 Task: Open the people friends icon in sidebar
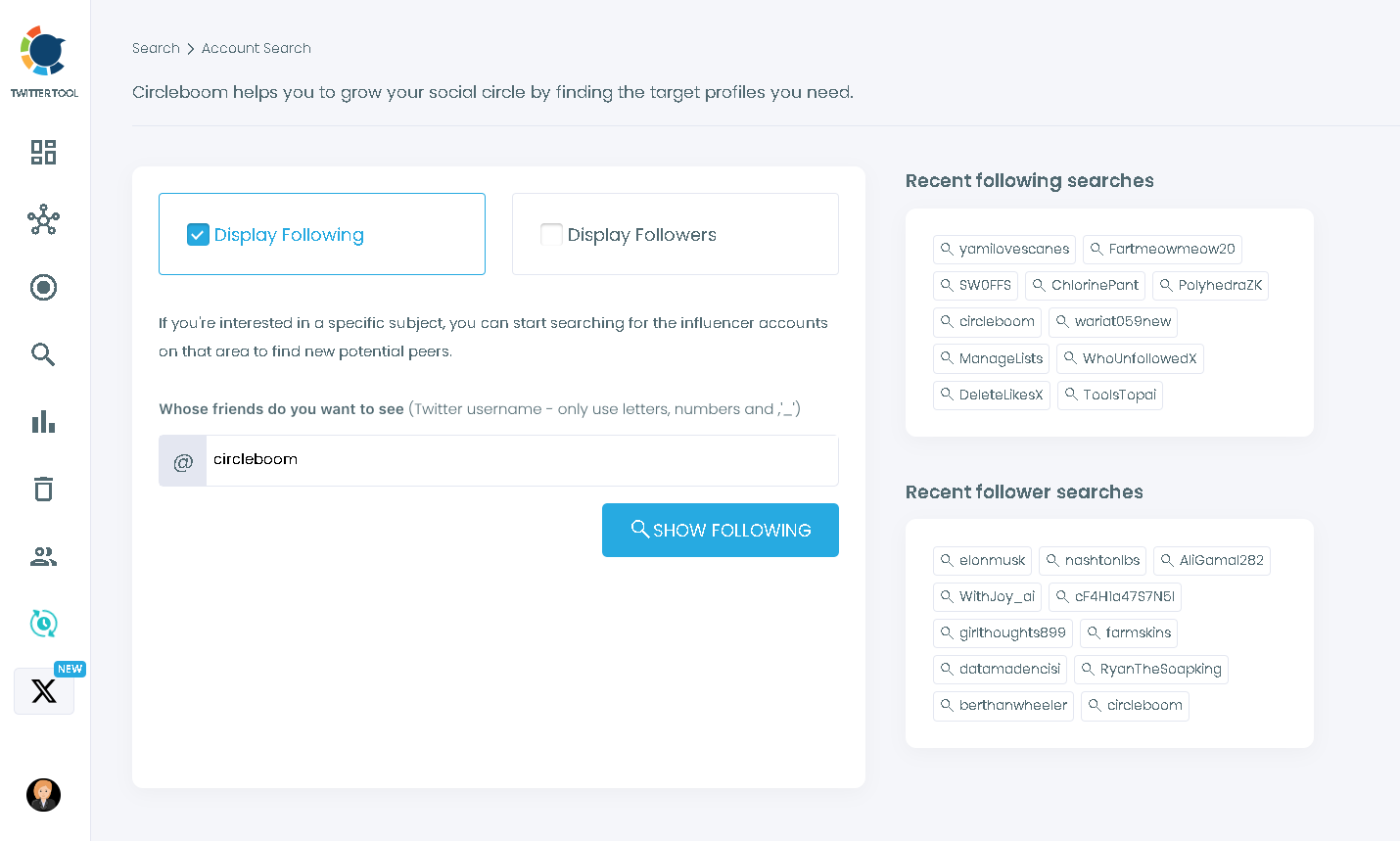tap(43, 557)
